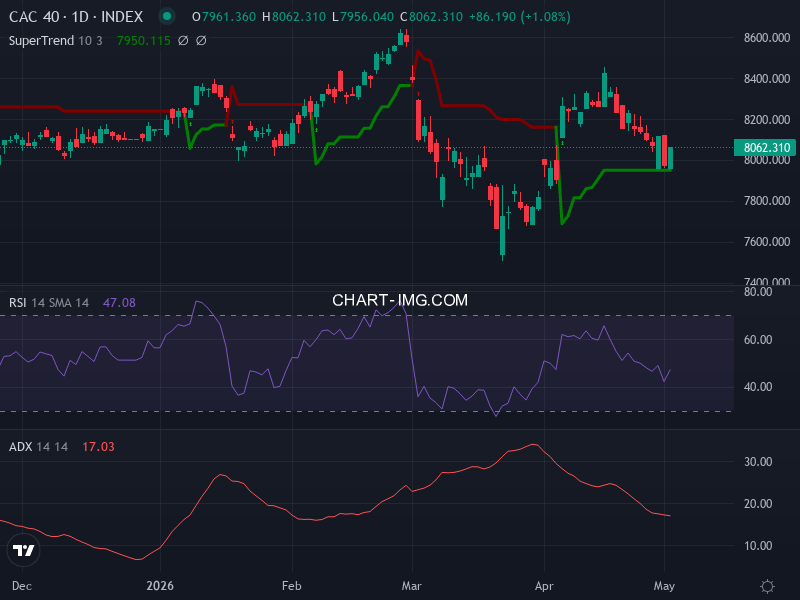Image resolution: width=800 pixels, height=600 pixels.
Task: Click the RSI 80.00 axis label
Action: 758,292
